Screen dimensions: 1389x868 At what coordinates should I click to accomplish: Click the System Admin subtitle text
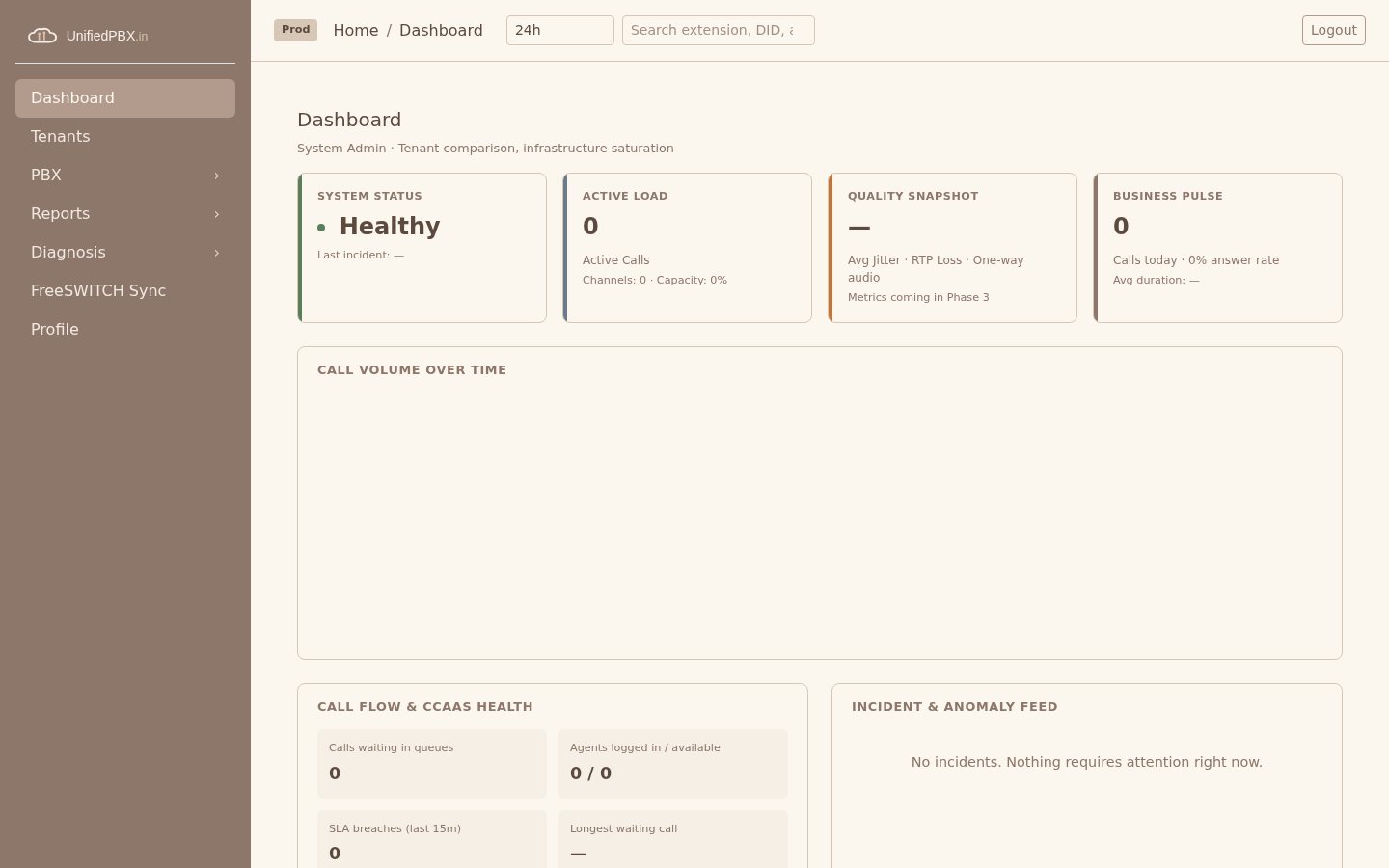[485, 149]
